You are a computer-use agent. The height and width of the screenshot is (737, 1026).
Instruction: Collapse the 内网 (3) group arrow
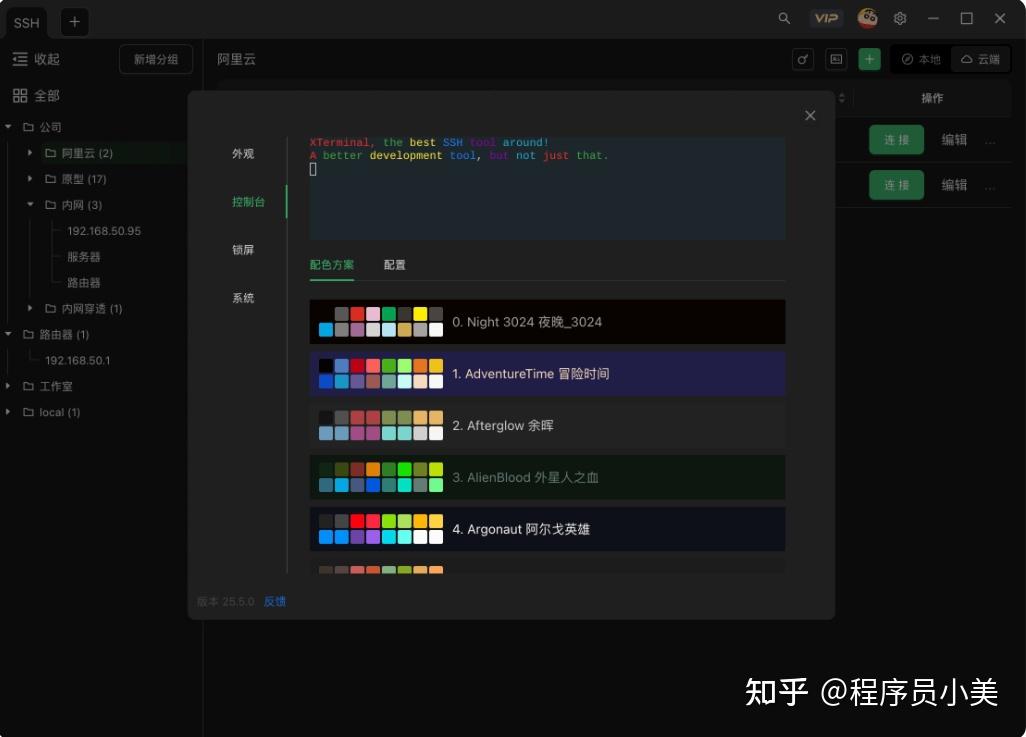30,204
